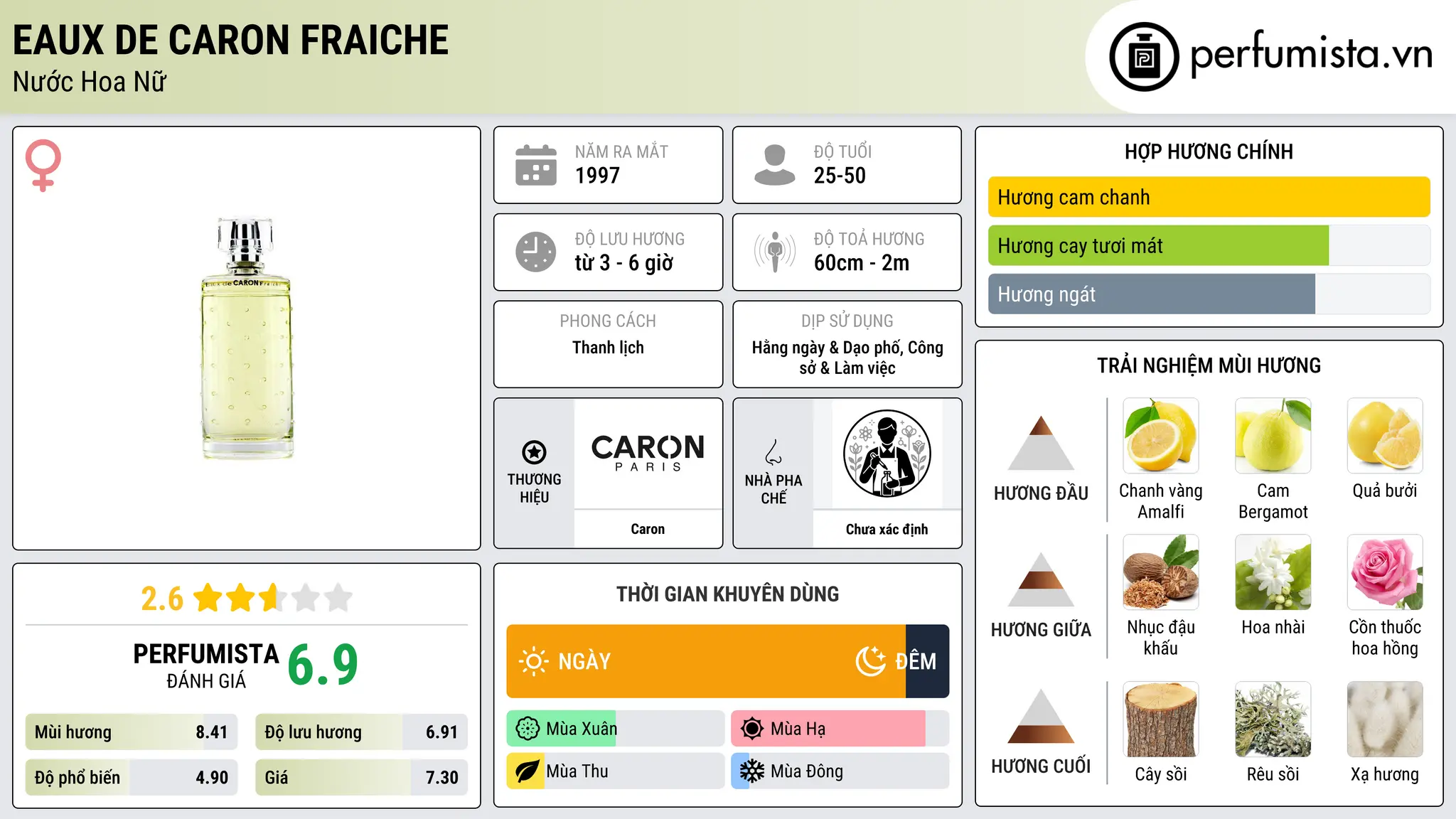
Task: Click the Hoa nhài jasmine image
Action: [1273, 572]
